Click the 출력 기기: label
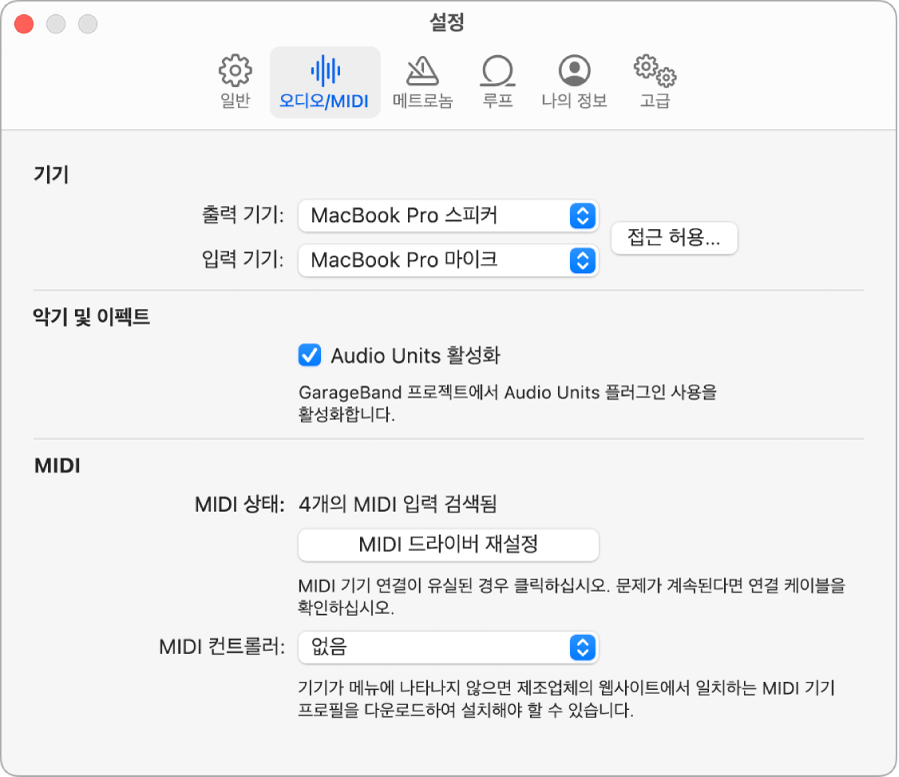The height and width of the screenshot is (777, 899). tap(243, 215)
